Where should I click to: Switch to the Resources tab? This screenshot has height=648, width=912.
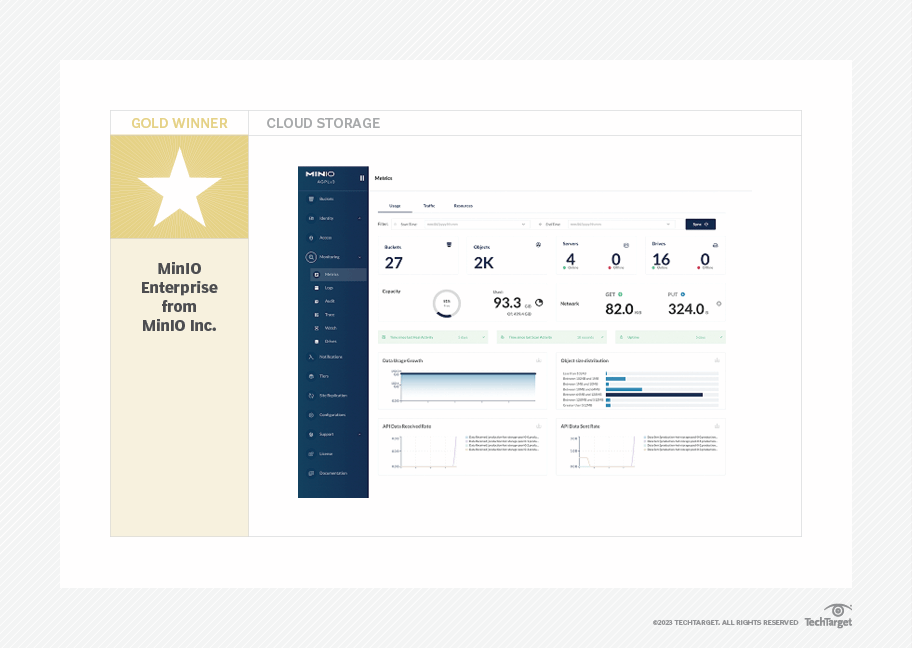[463, 205]
